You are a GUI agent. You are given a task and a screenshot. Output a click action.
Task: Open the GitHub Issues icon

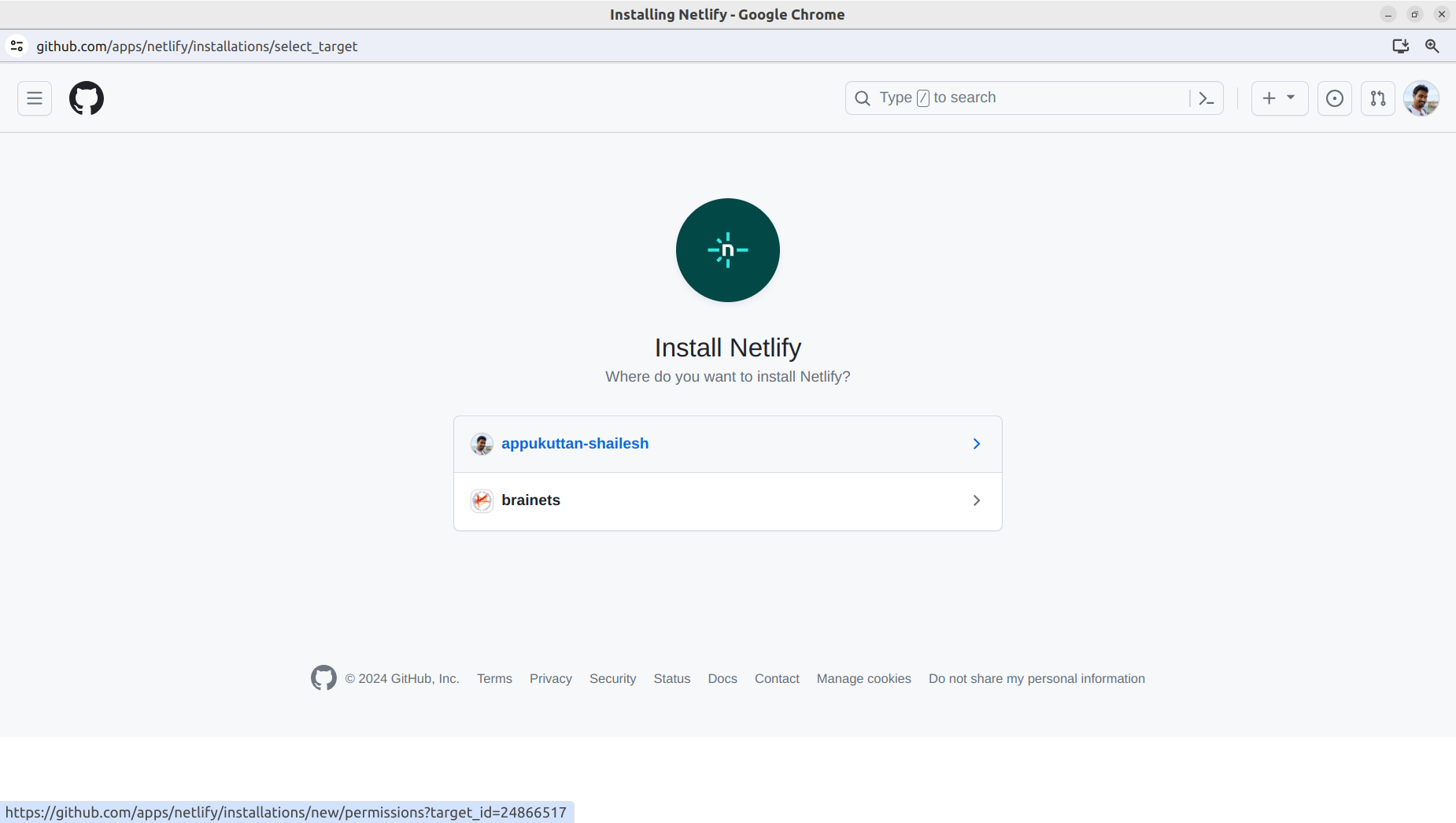coord(1333,98)
